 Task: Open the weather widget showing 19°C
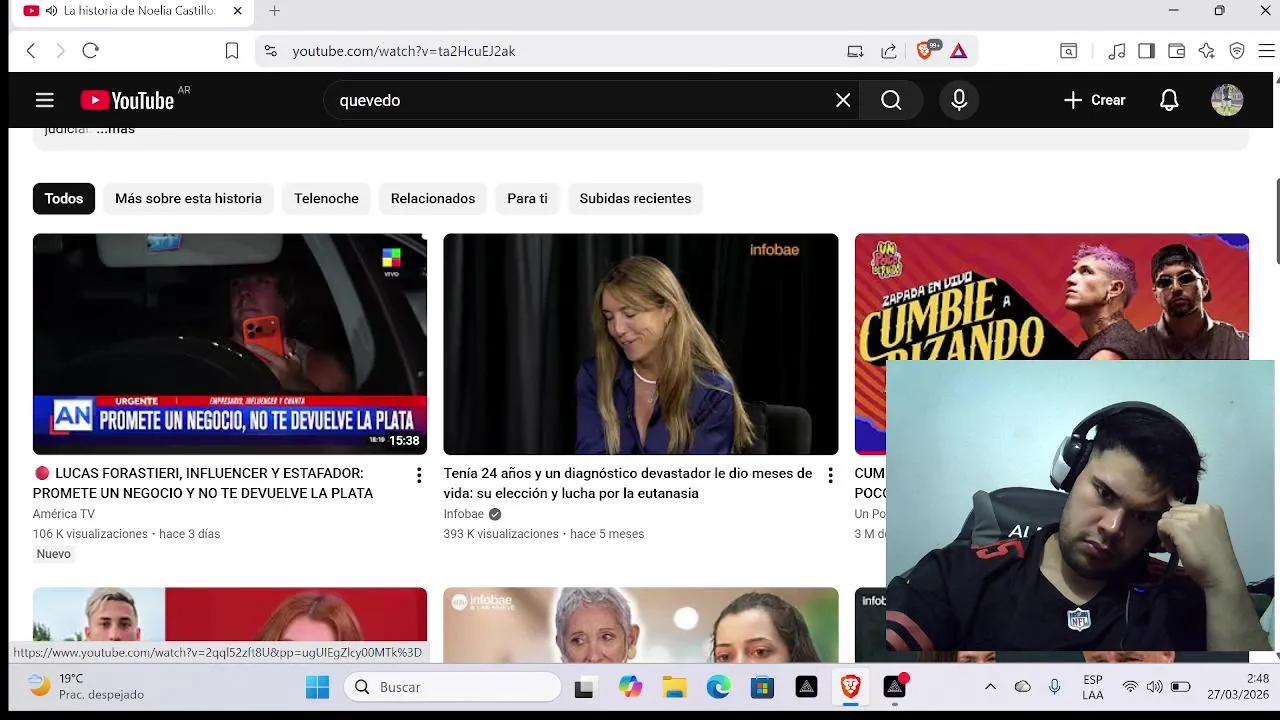click(x=86, y=687)
